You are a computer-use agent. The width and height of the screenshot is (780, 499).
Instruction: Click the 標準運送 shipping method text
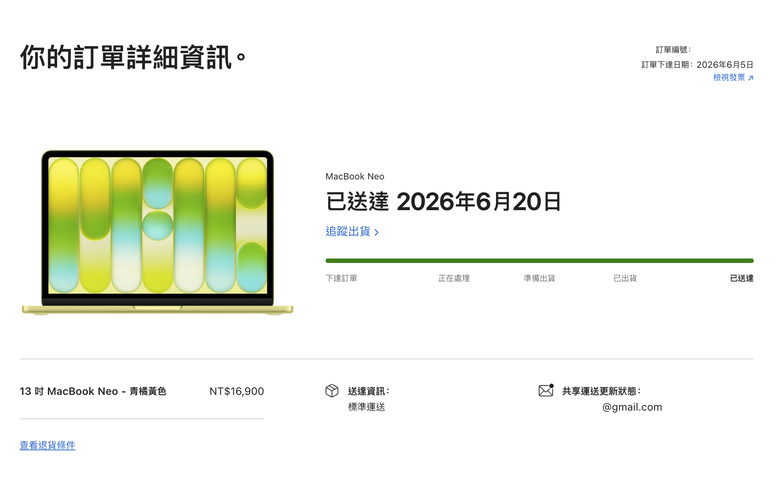coord(367,407)
